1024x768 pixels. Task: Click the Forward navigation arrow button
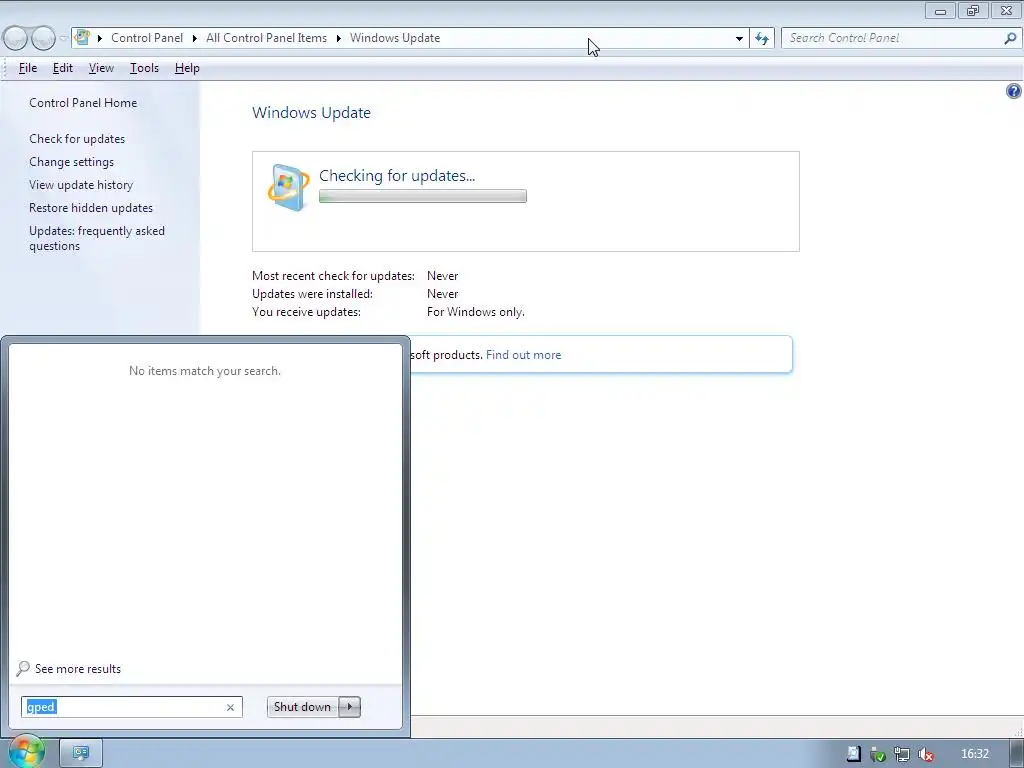[x=44, y=39]
